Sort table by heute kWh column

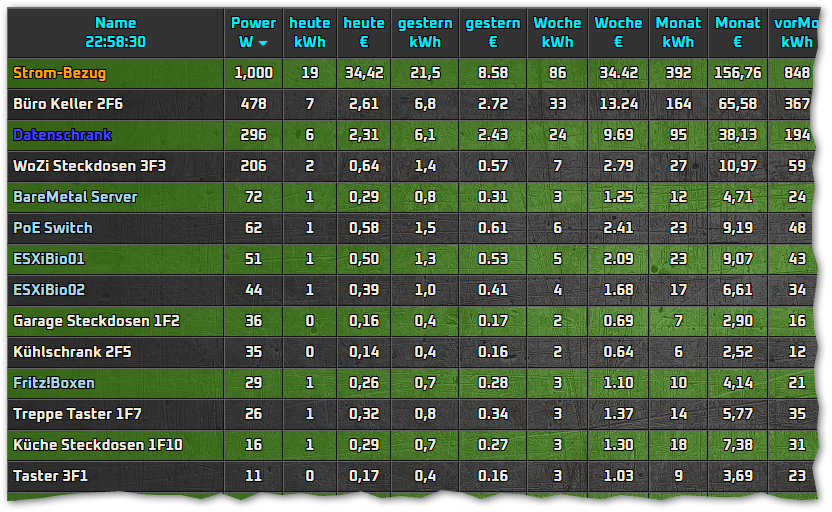(309, 33)
